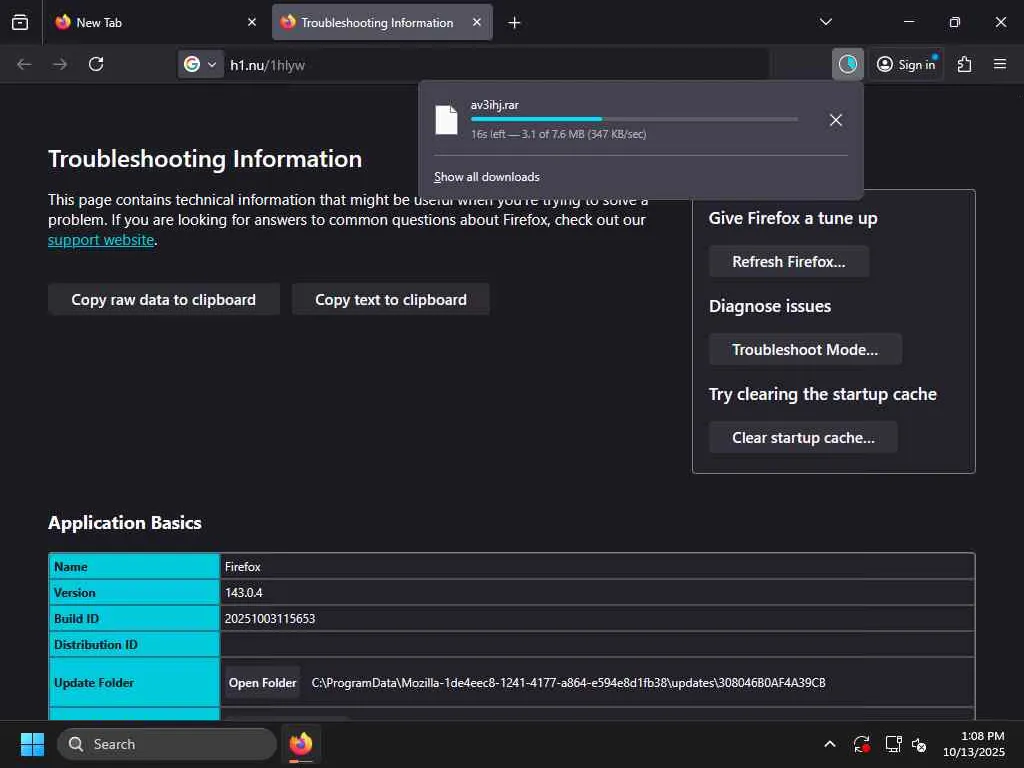1024x768 pixels.
Task: Click the muted volume tray icon
Action: pos(920,744)
